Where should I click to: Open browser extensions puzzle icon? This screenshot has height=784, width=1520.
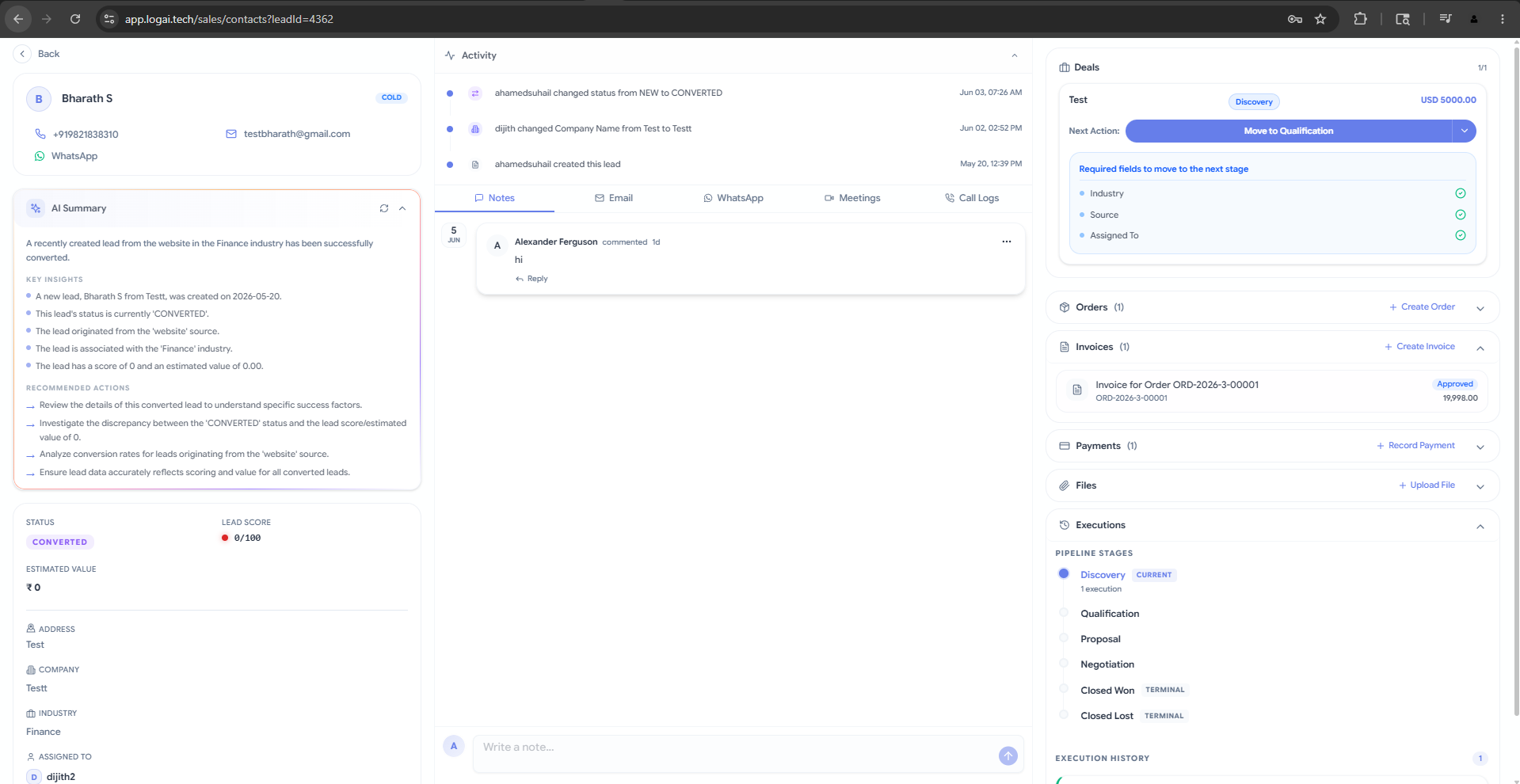(1361, 19)
